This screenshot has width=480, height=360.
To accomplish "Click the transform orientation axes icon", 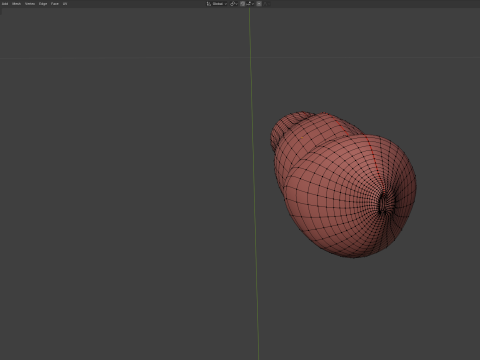I will click(x=209, y=4).
